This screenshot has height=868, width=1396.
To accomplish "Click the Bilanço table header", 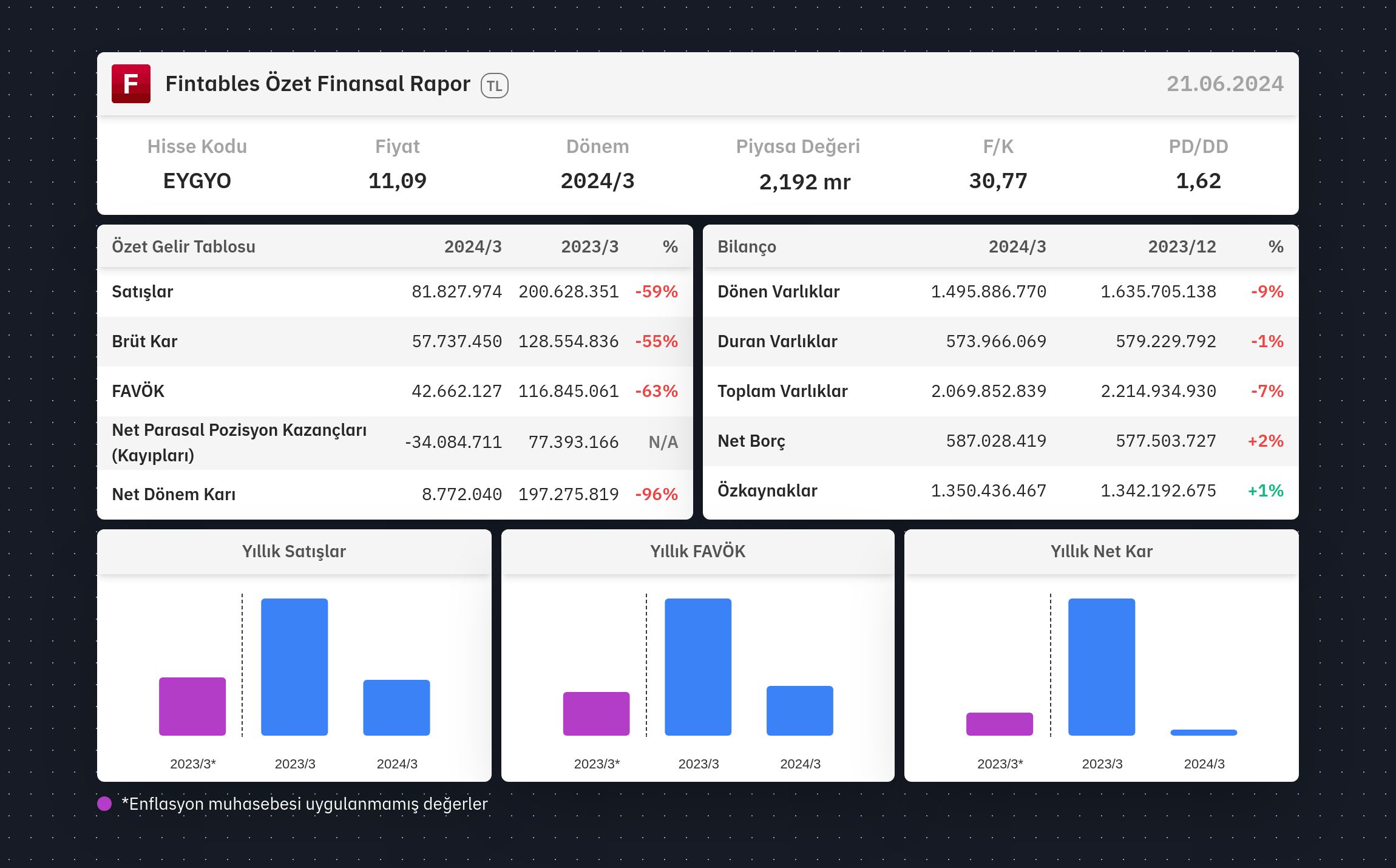I will click(x=747, y=246).
